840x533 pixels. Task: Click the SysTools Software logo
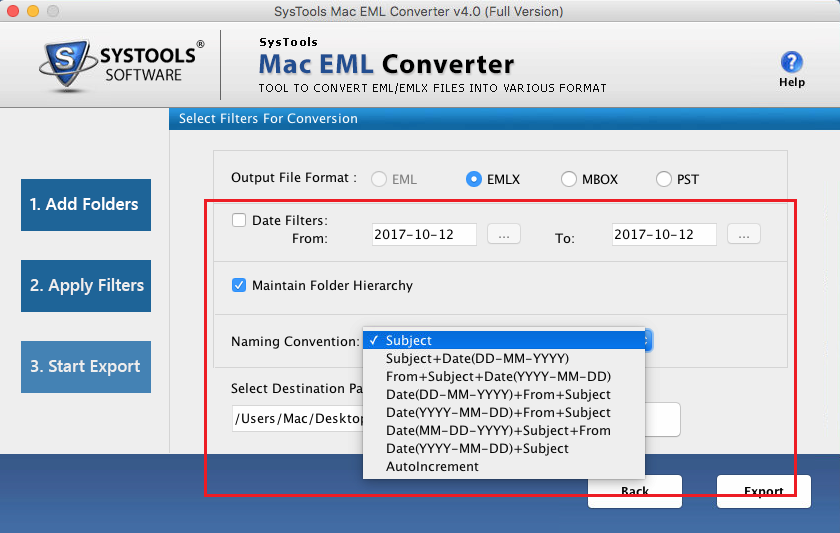(121, 65)
